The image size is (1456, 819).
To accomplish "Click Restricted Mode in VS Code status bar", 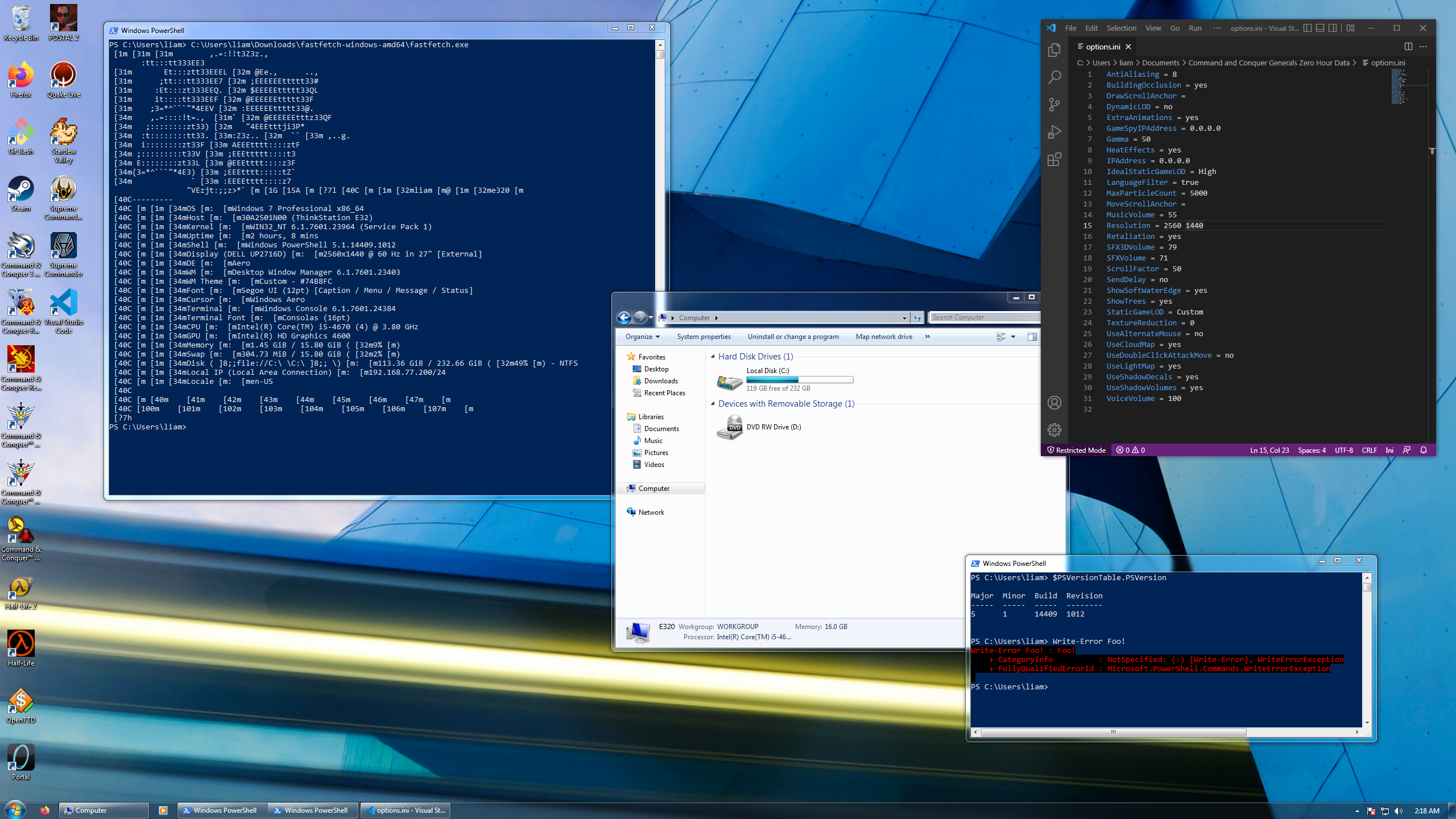I will (1076, 450).
